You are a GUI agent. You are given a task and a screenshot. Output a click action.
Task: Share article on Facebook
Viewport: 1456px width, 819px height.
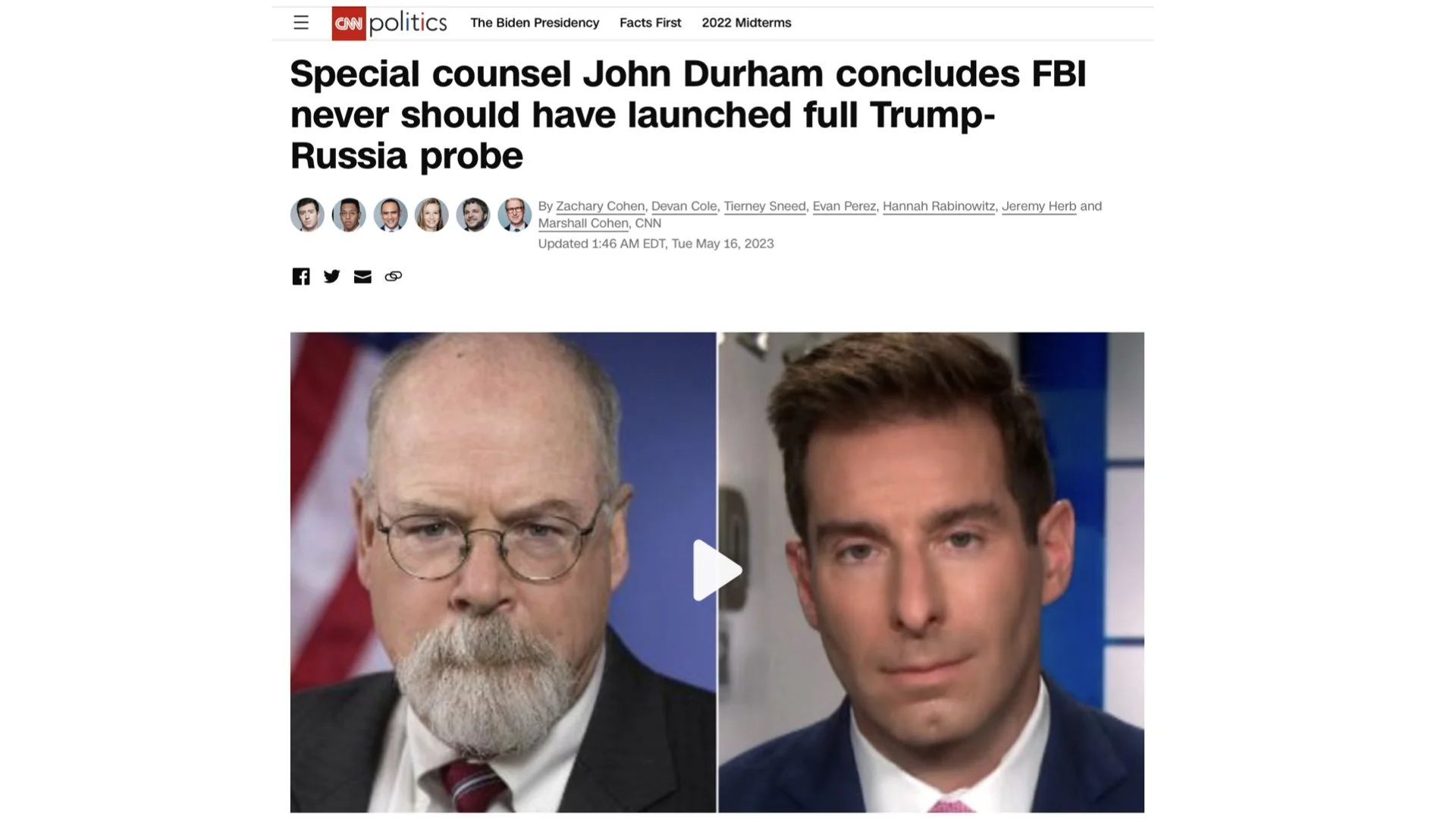coord(301,276)
